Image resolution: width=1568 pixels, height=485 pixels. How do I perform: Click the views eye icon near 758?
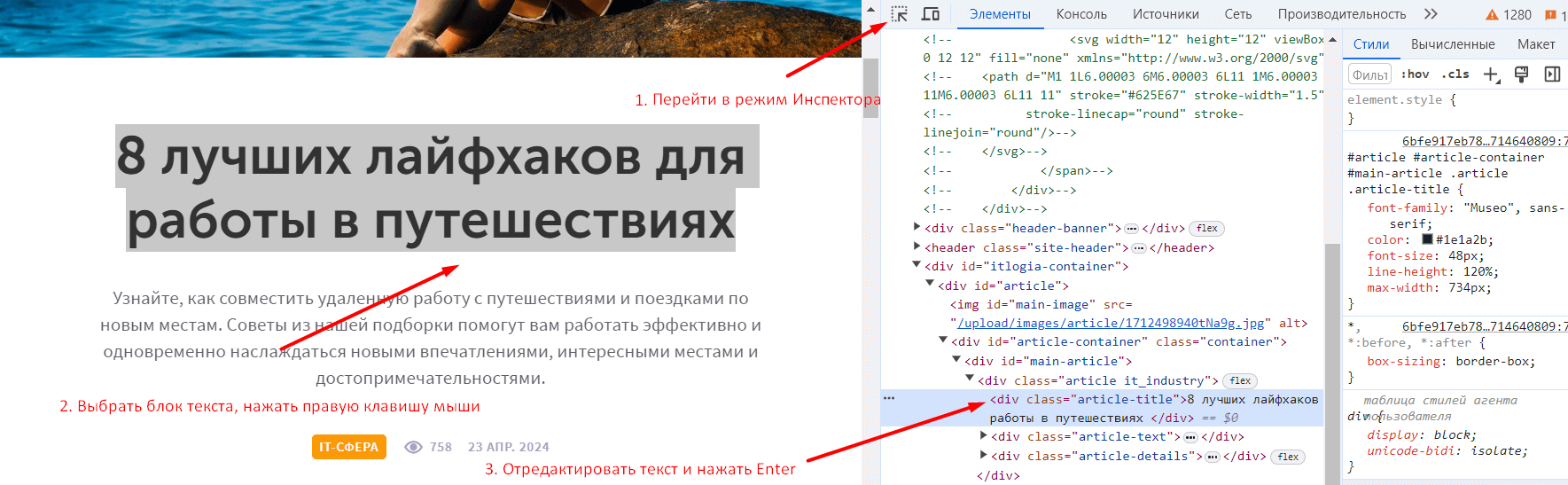(413, 447)
